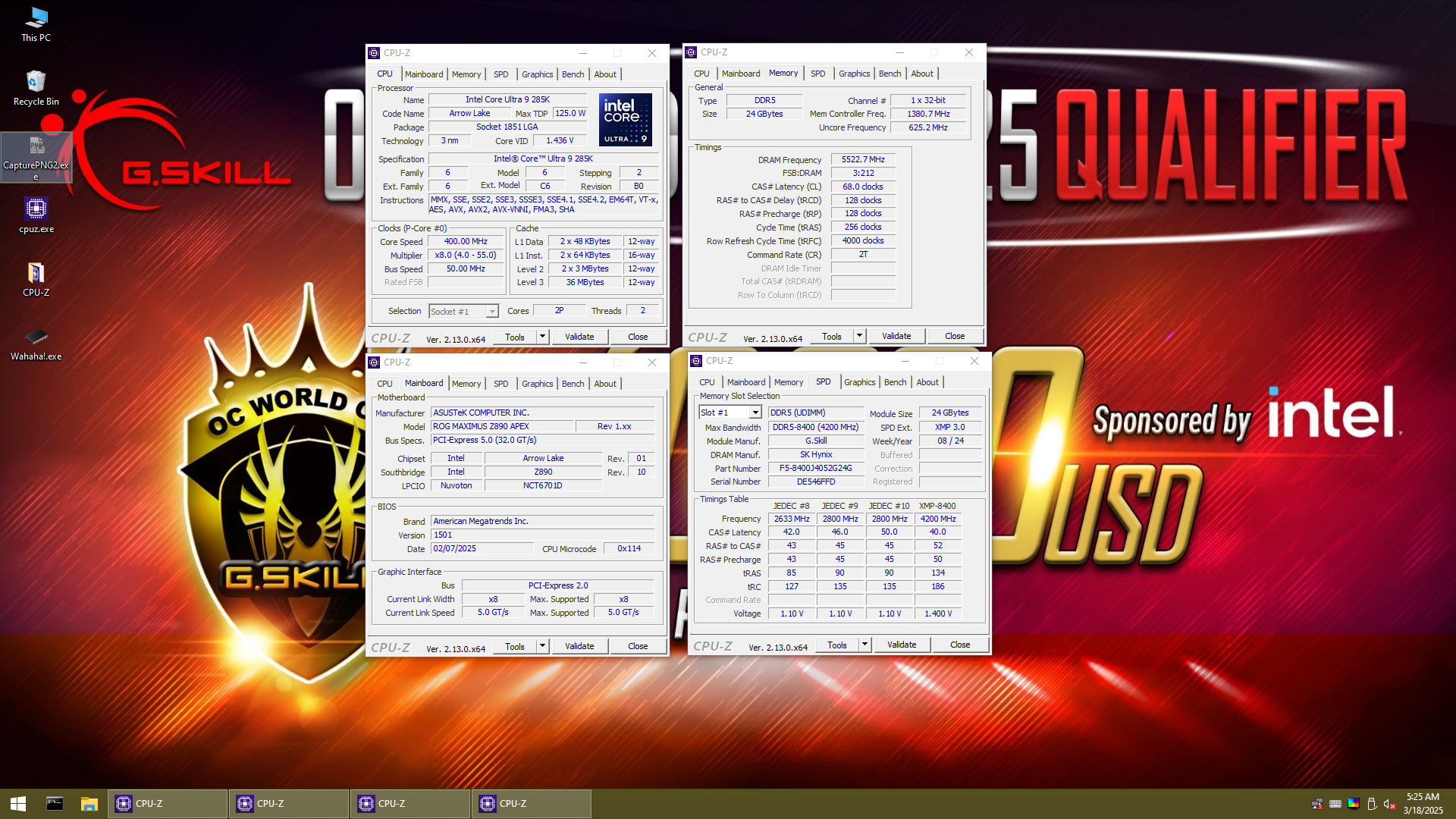Screen dimensions: 1456x819
Task: Click Close in the SPD tab window
Action: pos(960,645)
